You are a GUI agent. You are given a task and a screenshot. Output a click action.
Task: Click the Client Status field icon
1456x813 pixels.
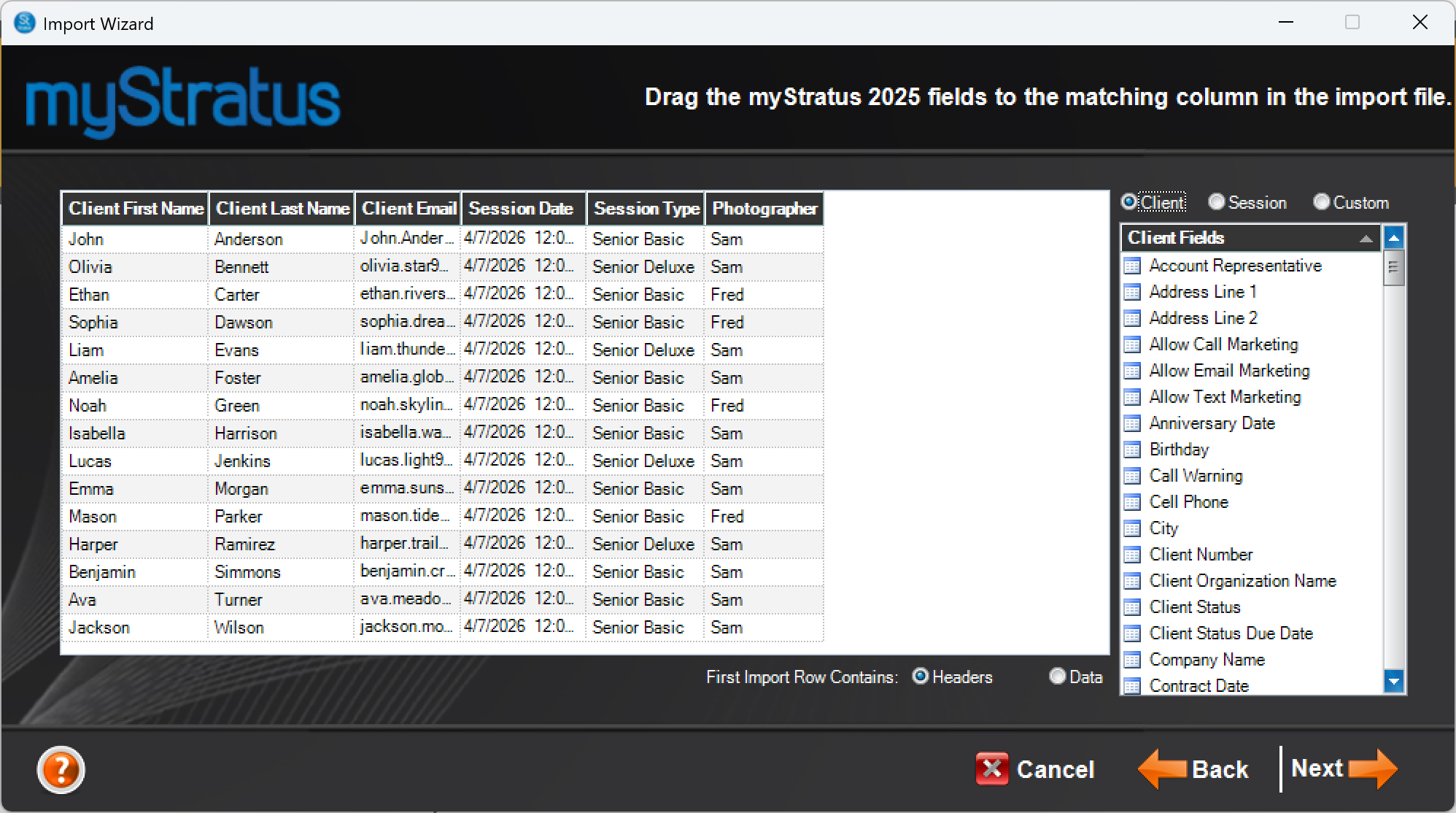[x=1132, y=607]
